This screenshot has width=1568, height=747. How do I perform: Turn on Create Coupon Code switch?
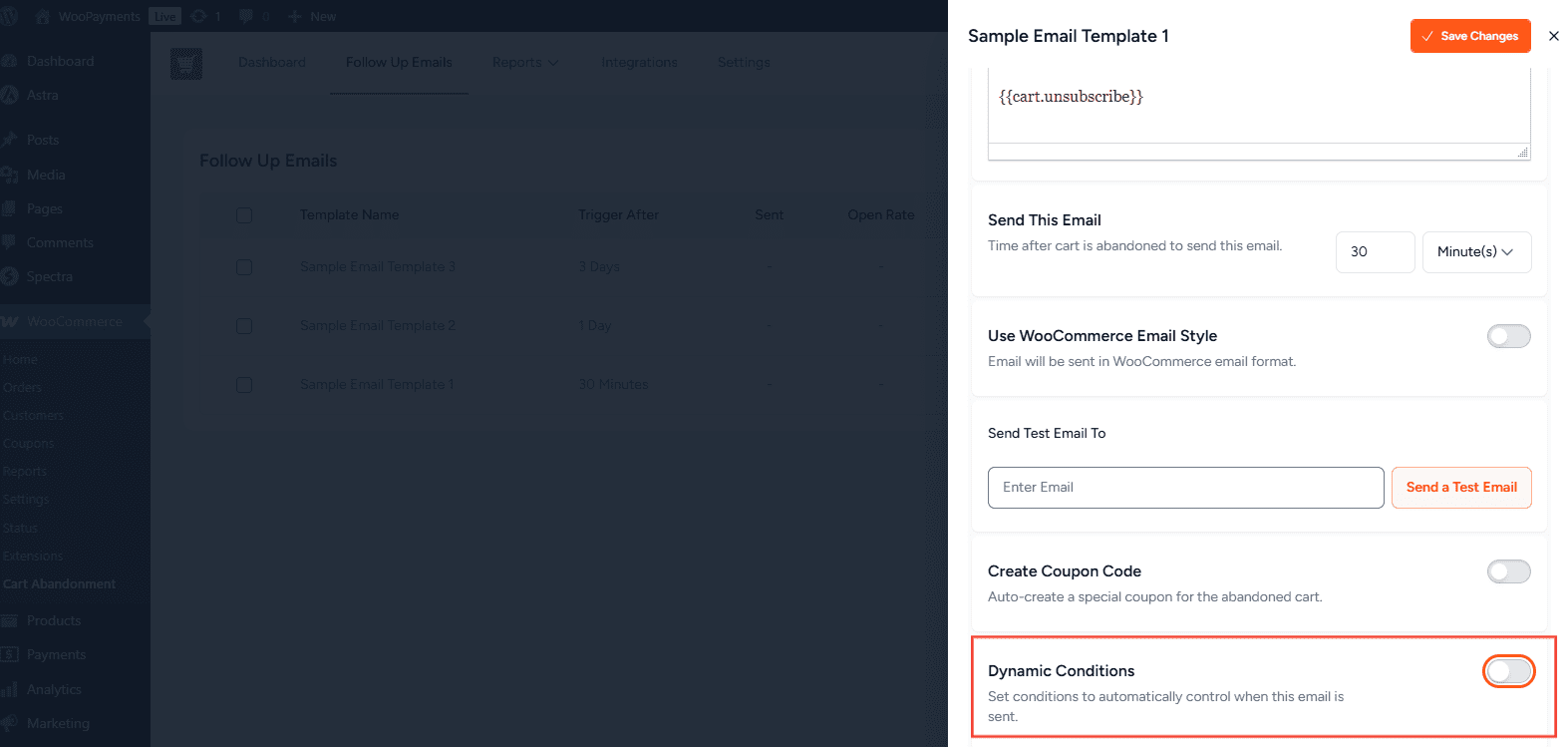coord(1508,571)
